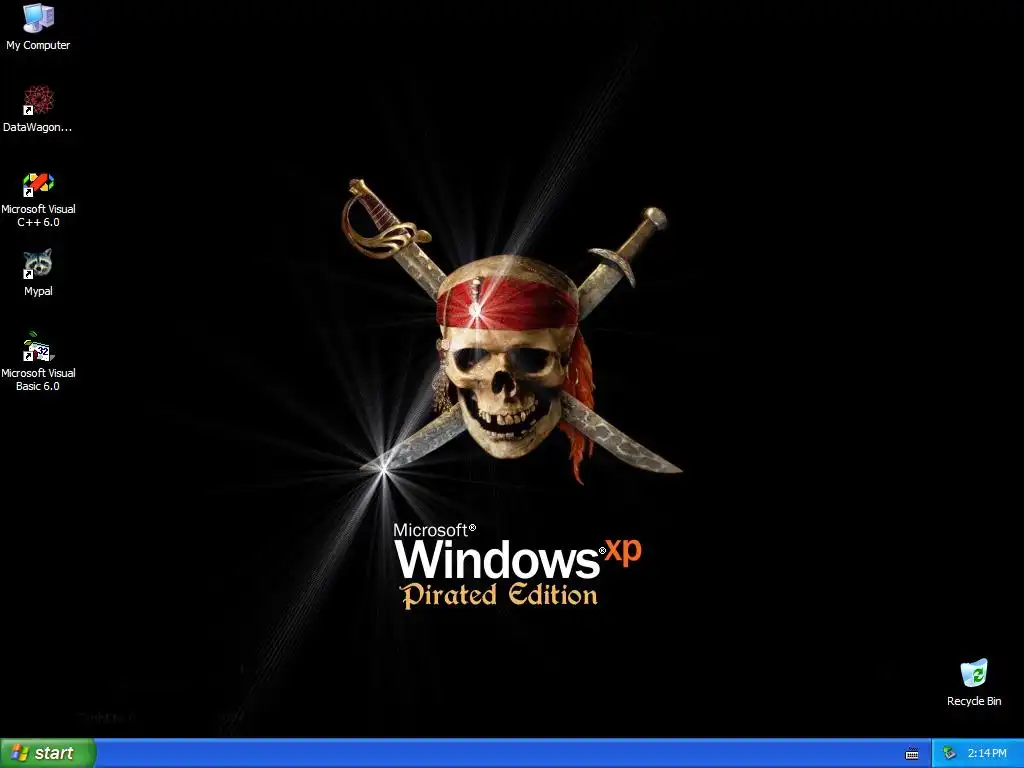This screenshot has width=1024, height=768.
Task: Click the keyboard language bar icon
Action: 912,754
